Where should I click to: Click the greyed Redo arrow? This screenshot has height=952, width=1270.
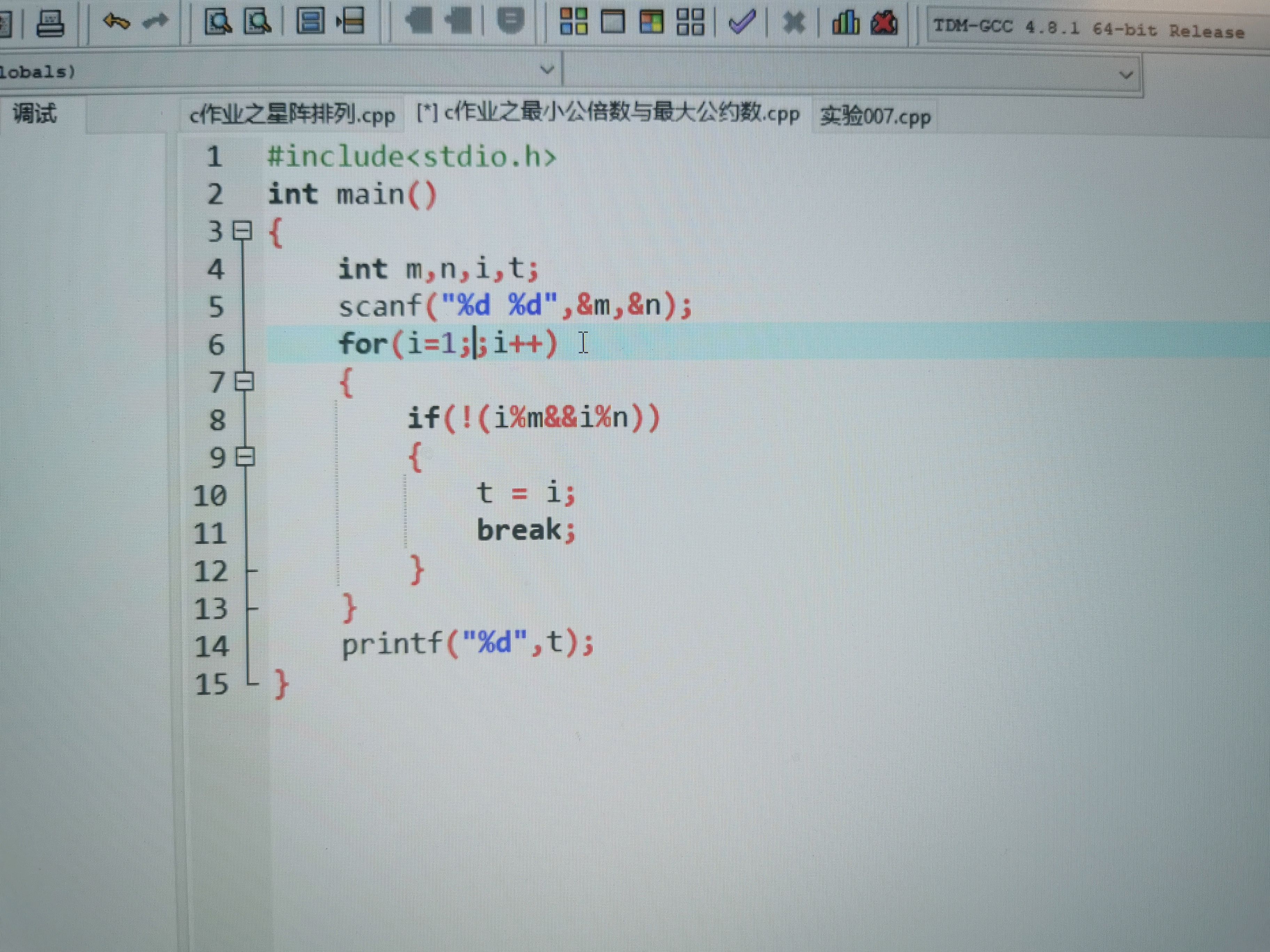[x=156, y=22]
